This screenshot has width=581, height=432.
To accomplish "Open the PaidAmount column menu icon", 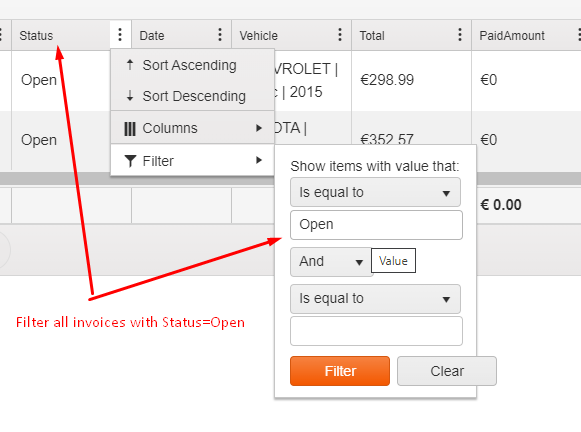I will click(x=579, y=35).
